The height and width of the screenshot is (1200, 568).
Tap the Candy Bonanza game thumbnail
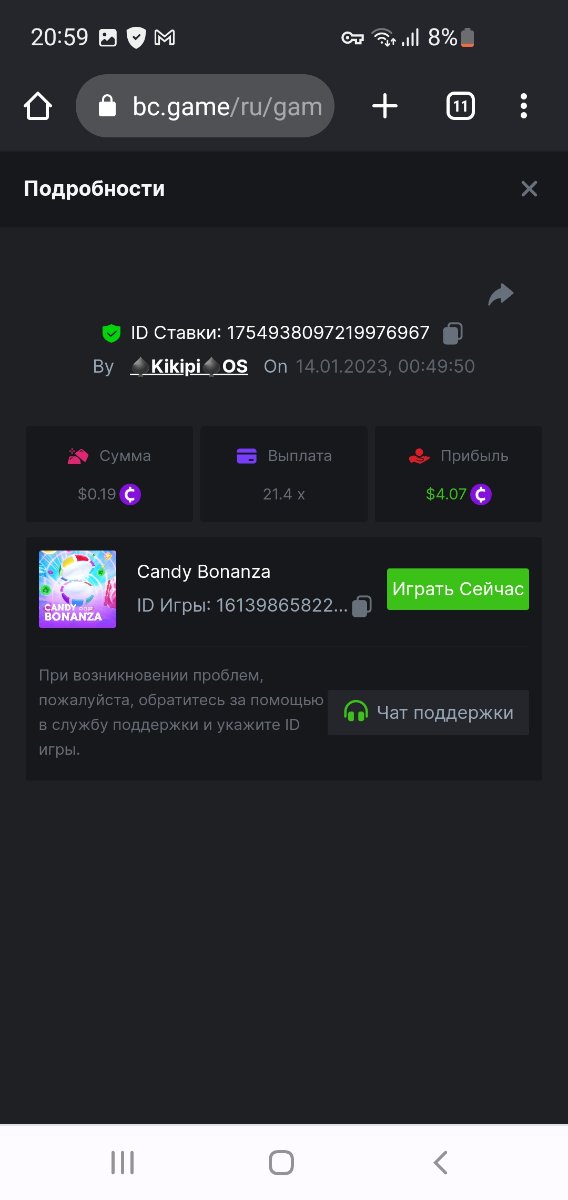77,589
